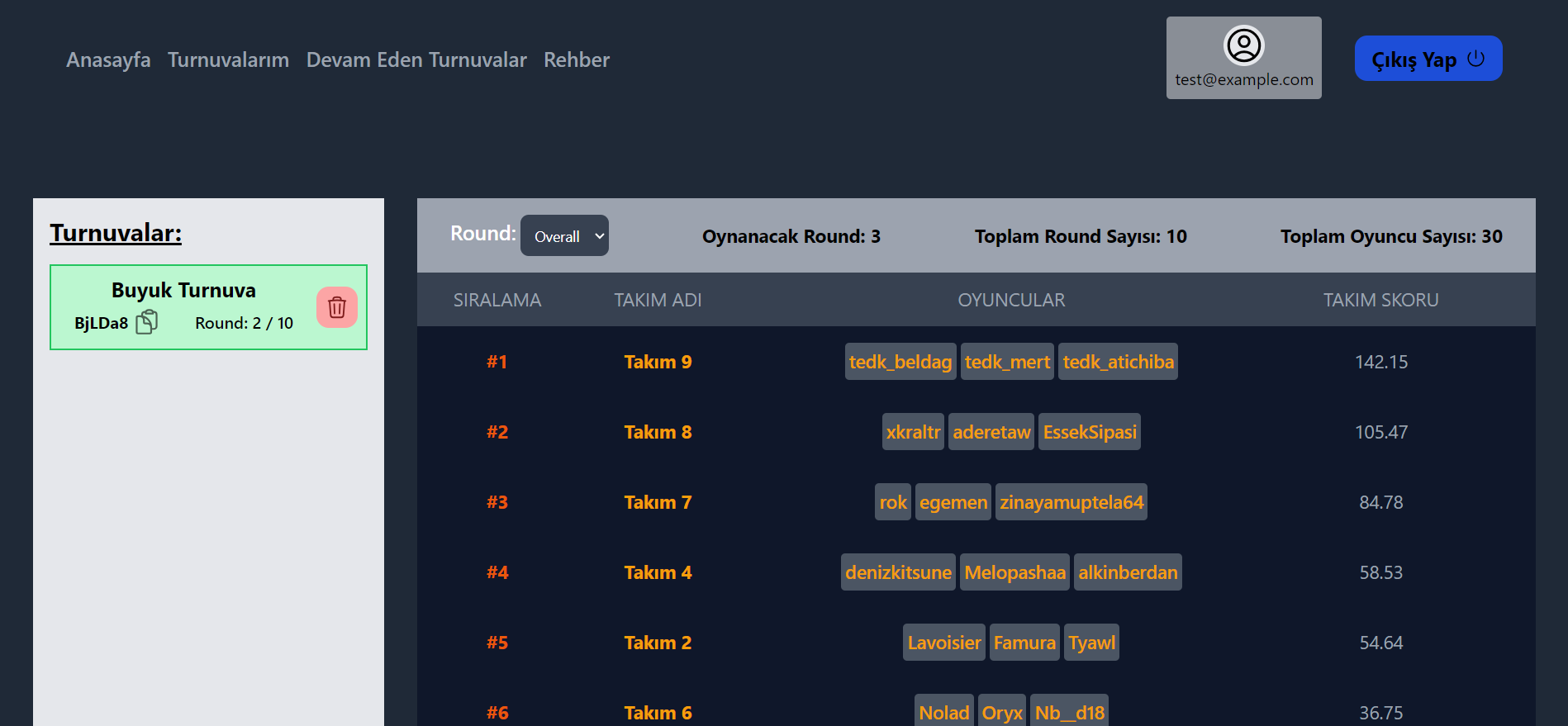Click player tag Famura
Screen dimensions: 1568x726
click(1024, 643)
